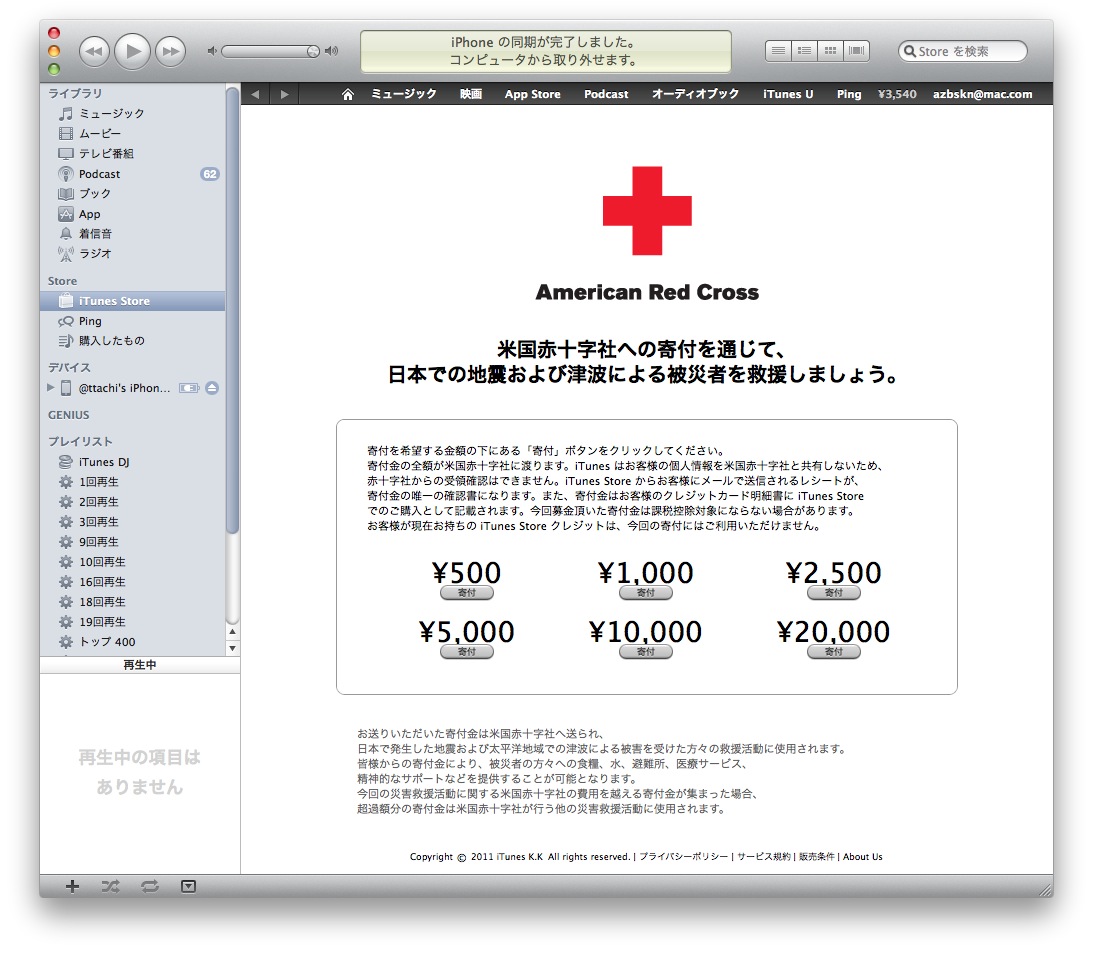
Task: Click the rewind previous track button
Action: 93,51
